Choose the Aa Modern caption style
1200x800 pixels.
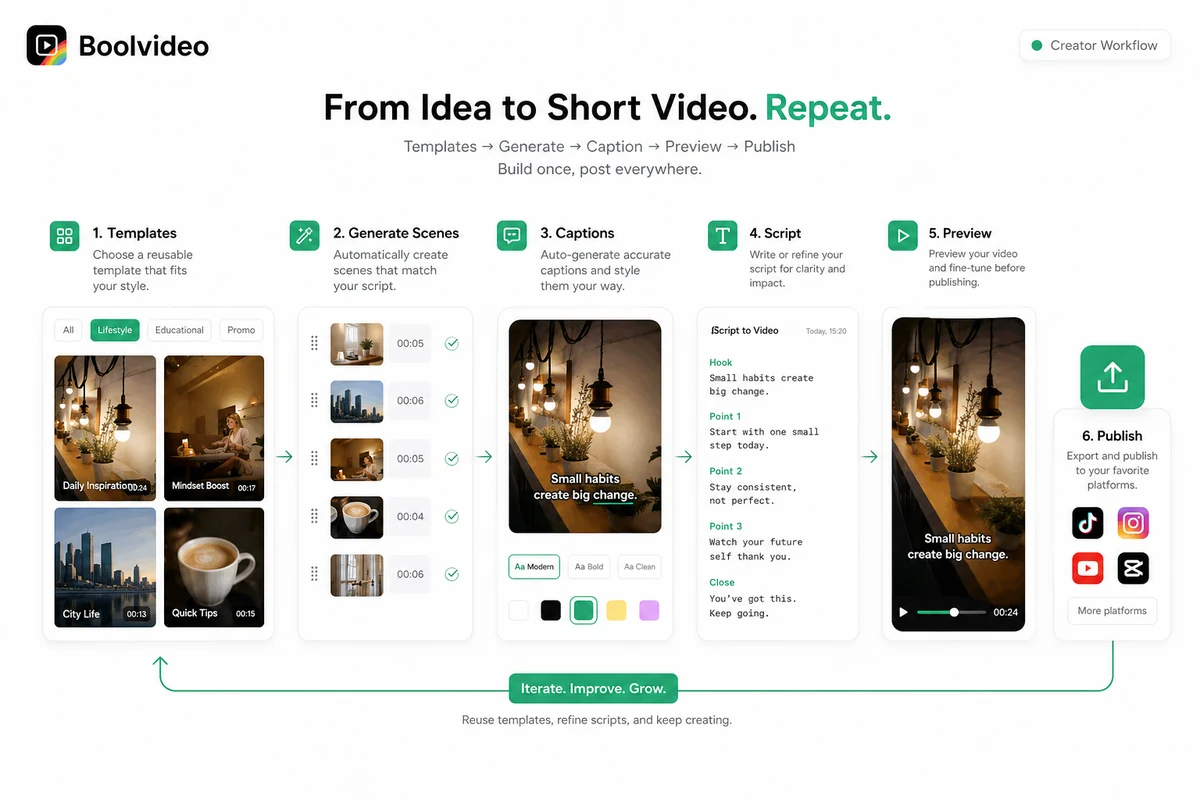pos(534,566)
